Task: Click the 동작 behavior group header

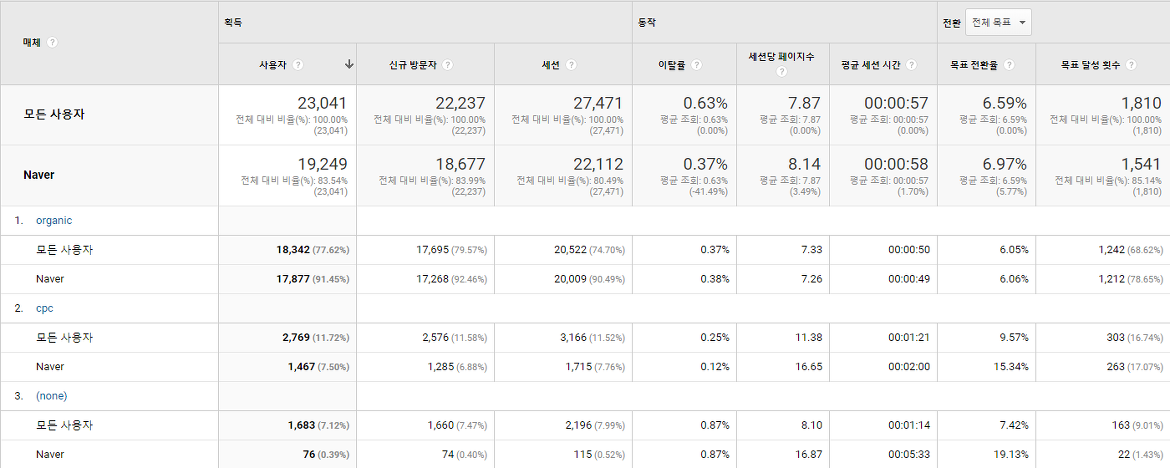Action: click(646, 22)
